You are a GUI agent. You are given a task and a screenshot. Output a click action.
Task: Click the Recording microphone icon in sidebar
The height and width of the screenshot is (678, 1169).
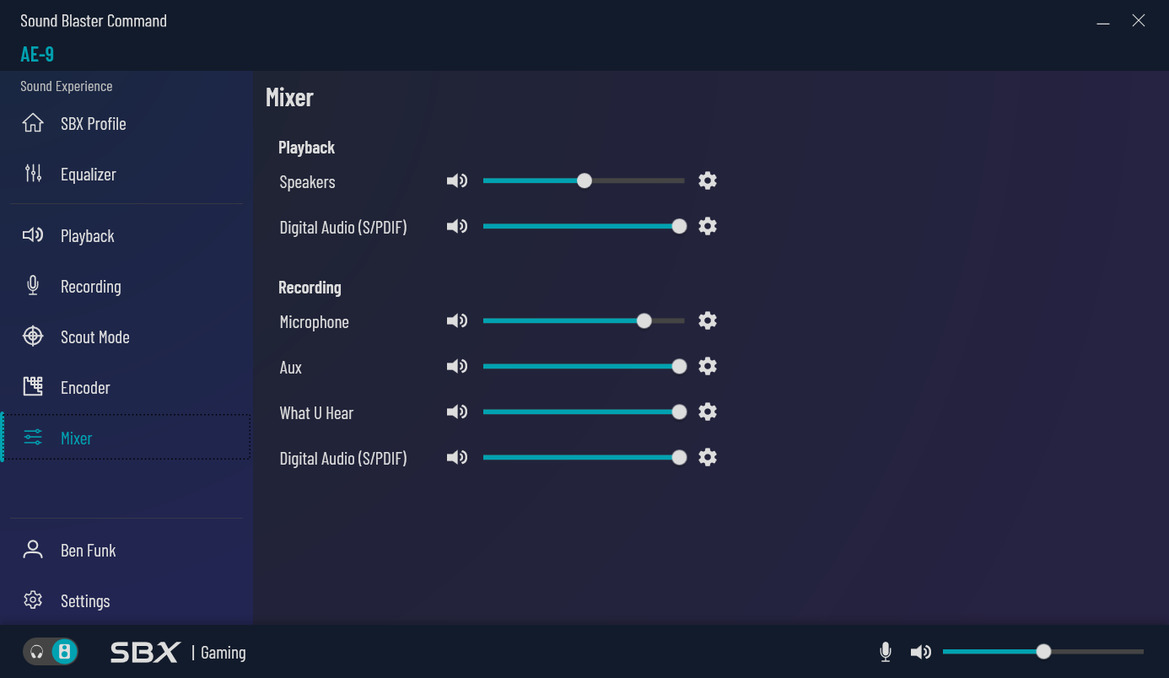pyautogui.click(x=33, y=286)
